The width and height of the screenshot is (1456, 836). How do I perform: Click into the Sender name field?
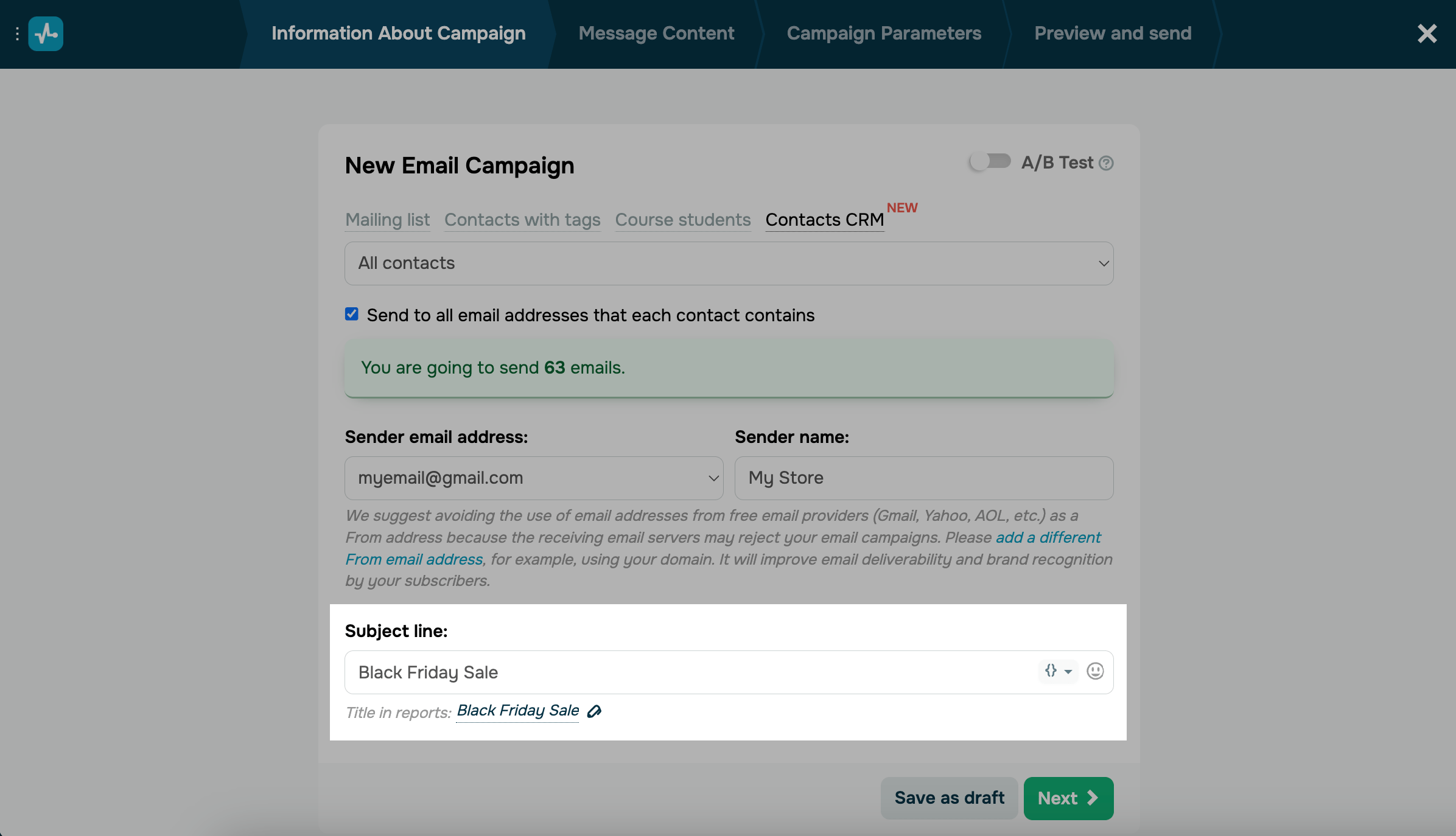click(923, 478)
